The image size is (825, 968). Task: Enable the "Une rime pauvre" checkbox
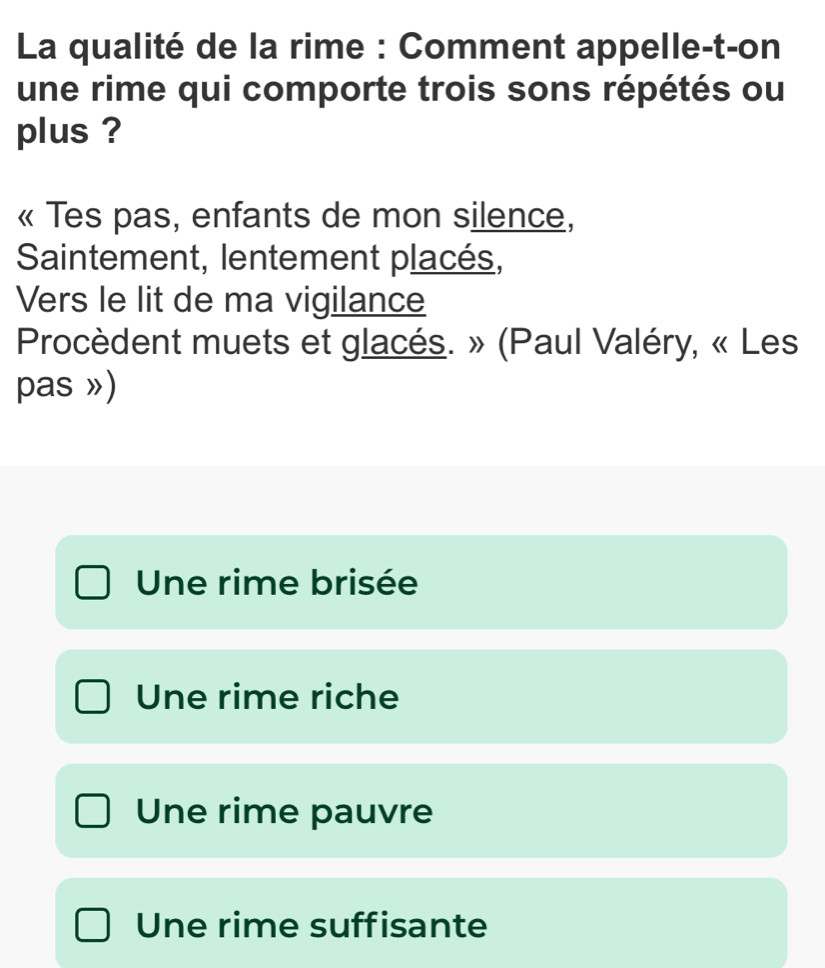click(93, 811)
